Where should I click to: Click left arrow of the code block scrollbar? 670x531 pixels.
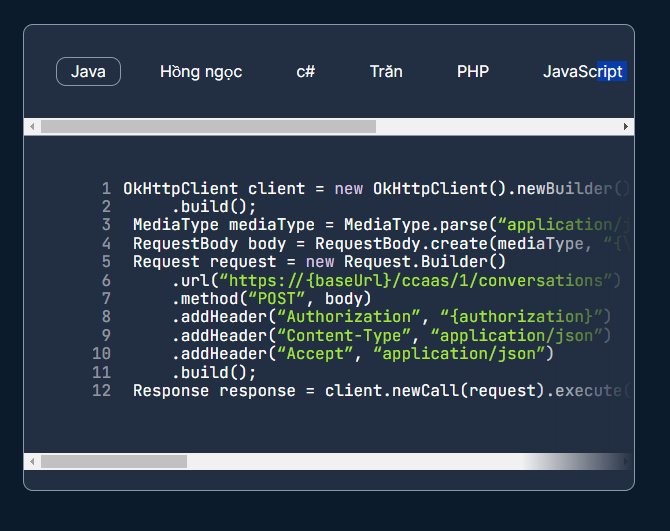pos(32,462)
